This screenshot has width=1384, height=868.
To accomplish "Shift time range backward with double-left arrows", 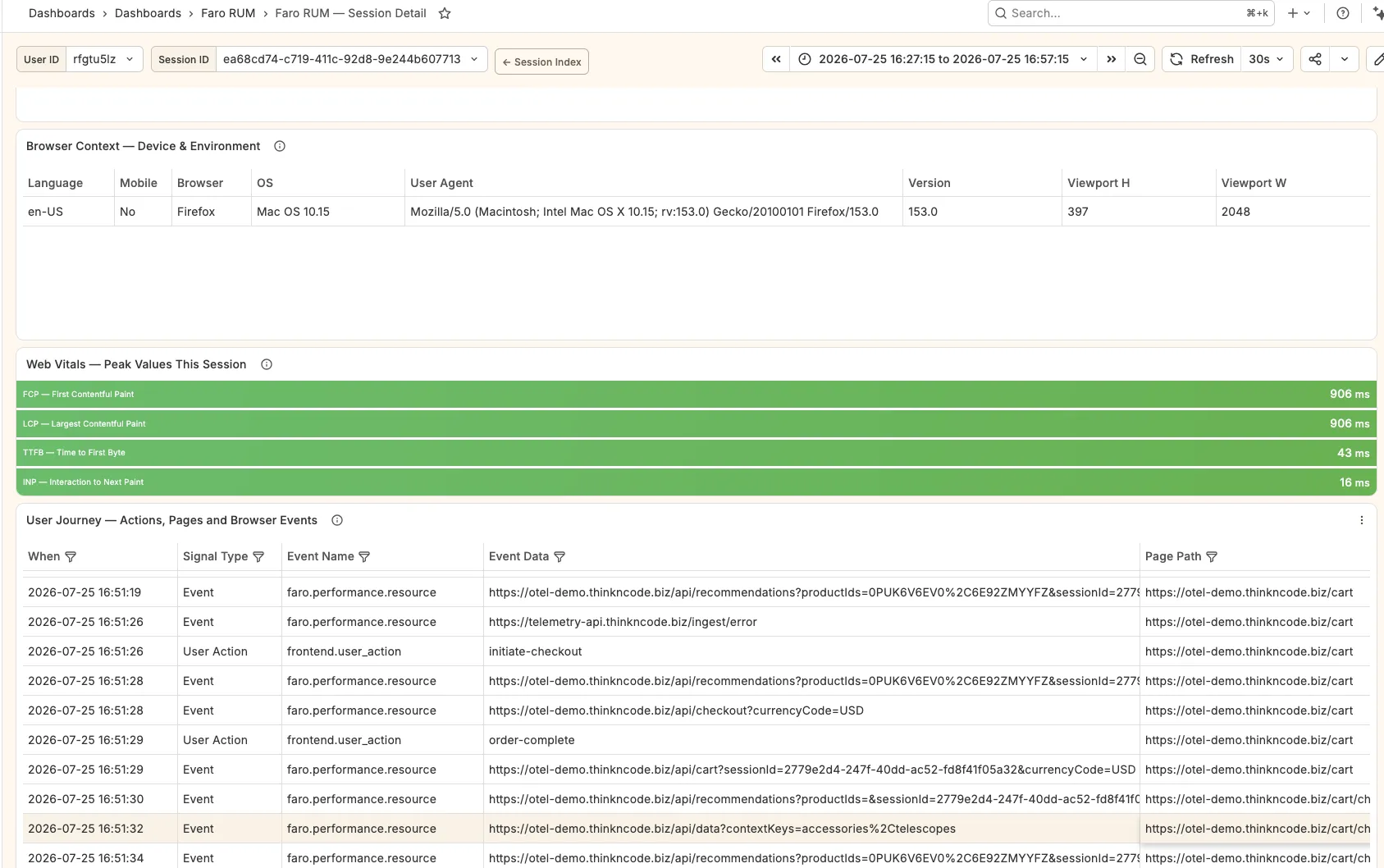I will (776, 59).
